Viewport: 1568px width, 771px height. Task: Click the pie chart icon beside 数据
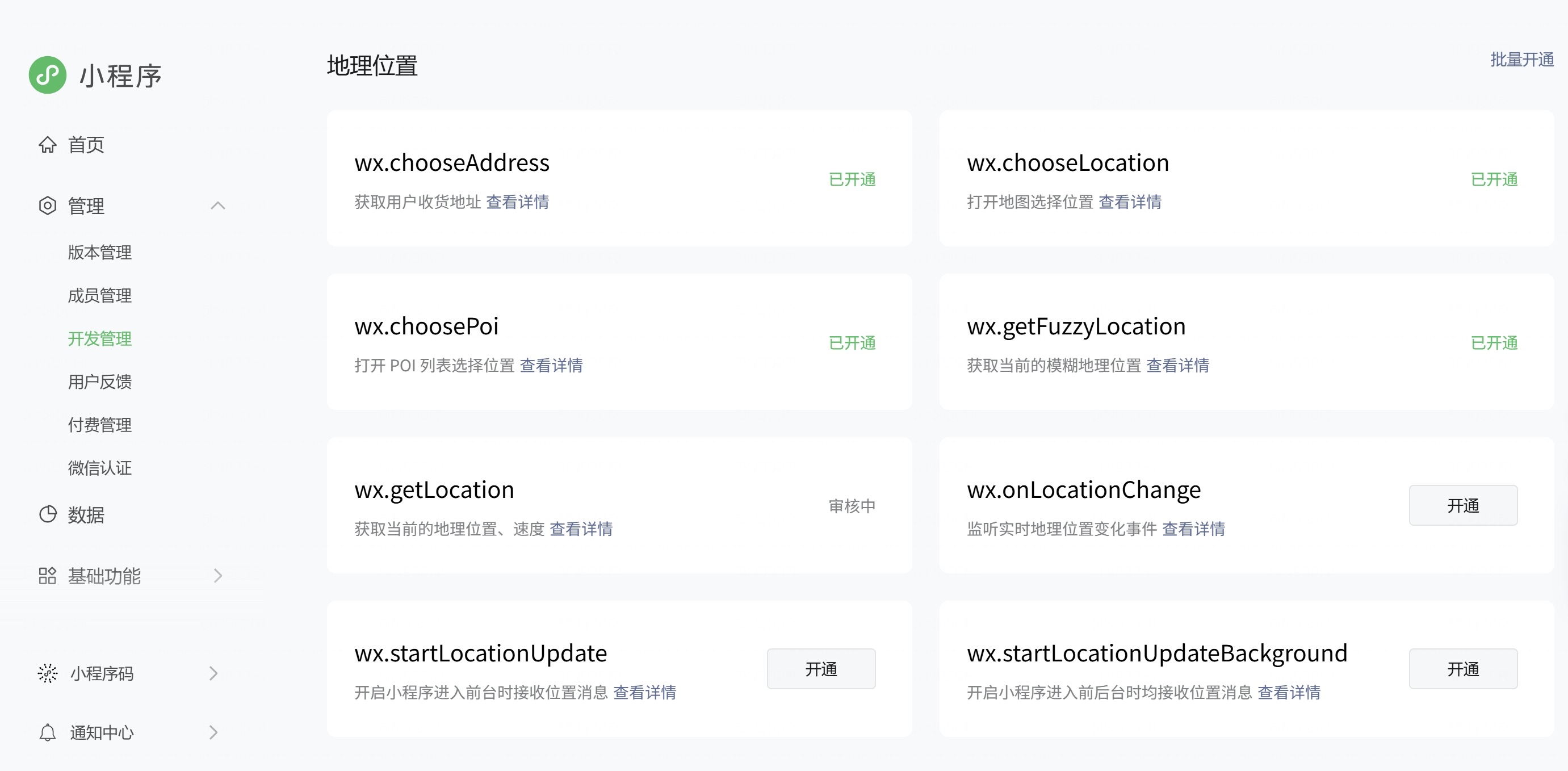48,514
